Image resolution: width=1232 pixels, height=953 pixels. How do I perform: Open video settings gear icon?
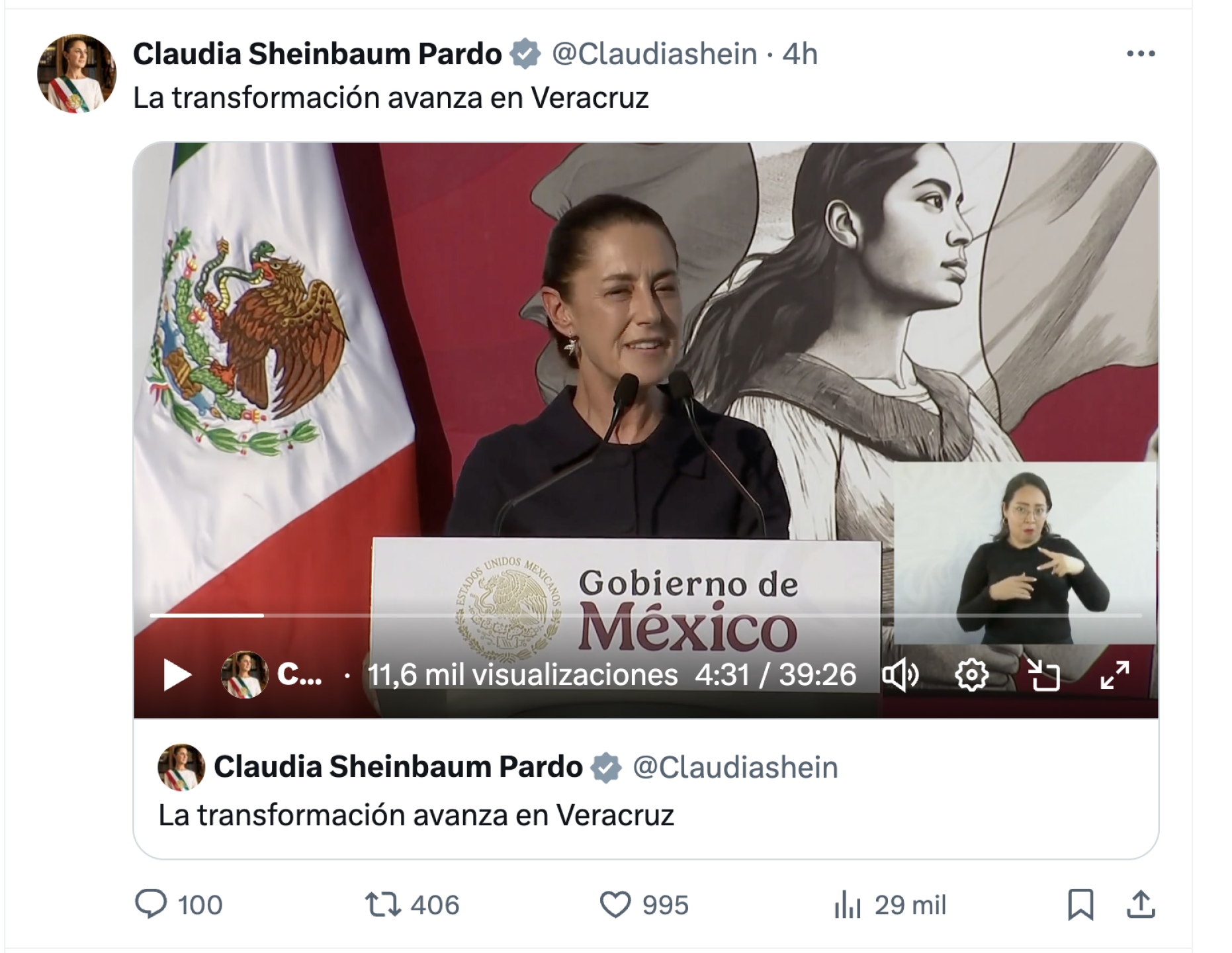click(x=971, y=675)
